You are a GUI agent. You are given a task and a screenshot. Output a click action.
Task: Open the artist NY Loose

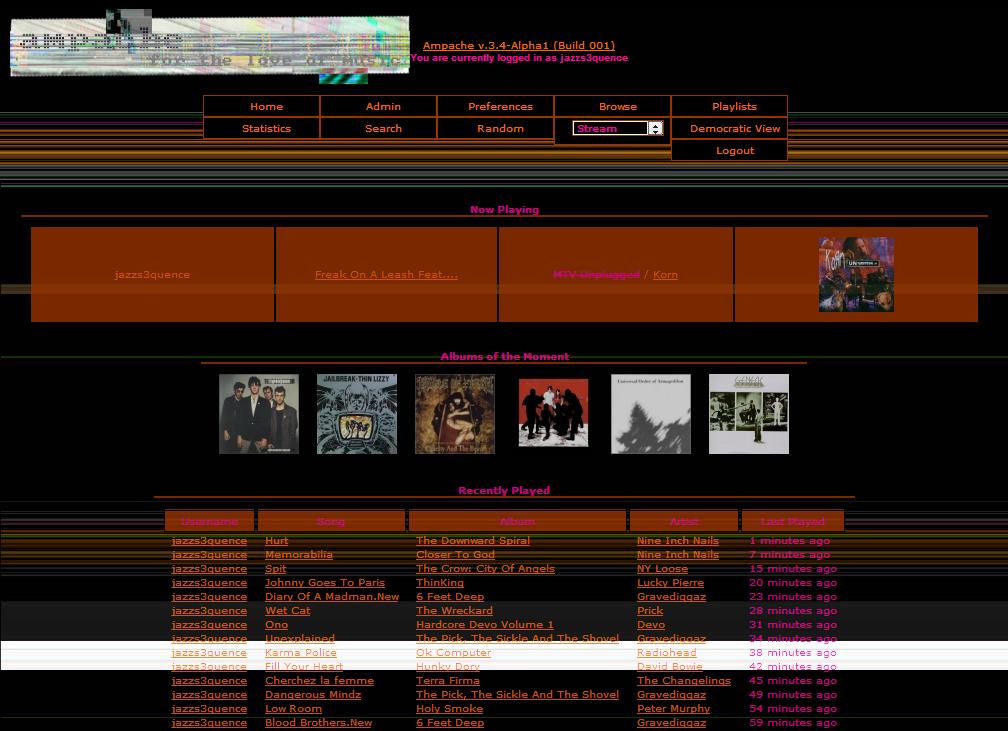tap(662, 569)
